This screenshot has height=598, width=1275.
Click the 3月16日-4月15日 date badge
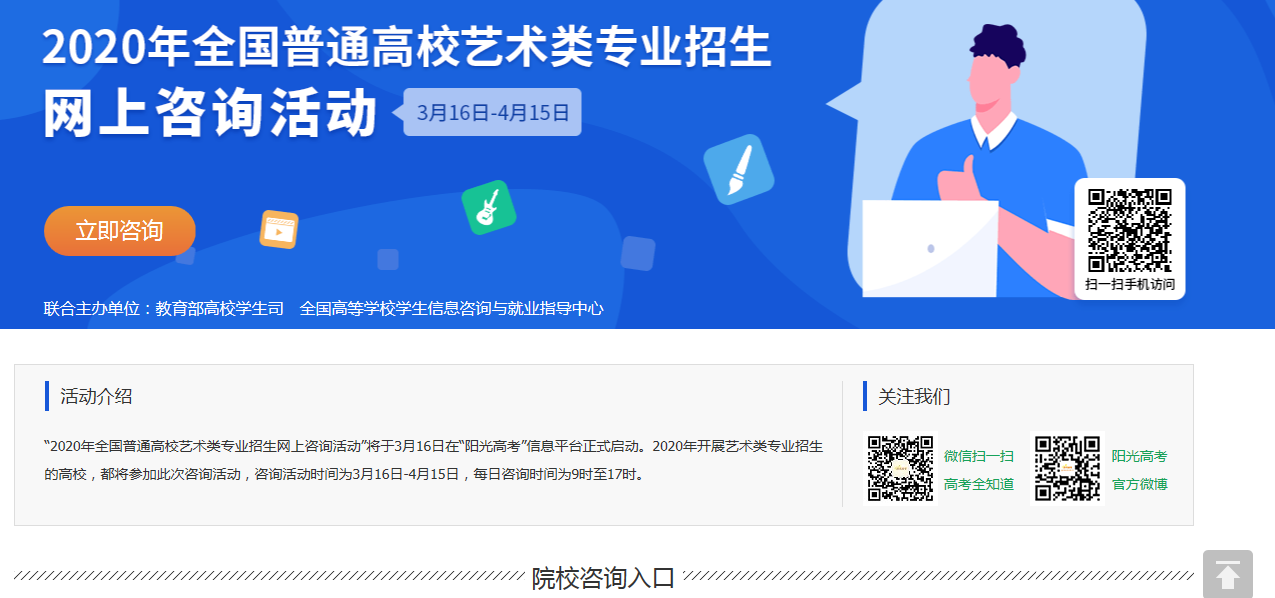pos(492,112)
